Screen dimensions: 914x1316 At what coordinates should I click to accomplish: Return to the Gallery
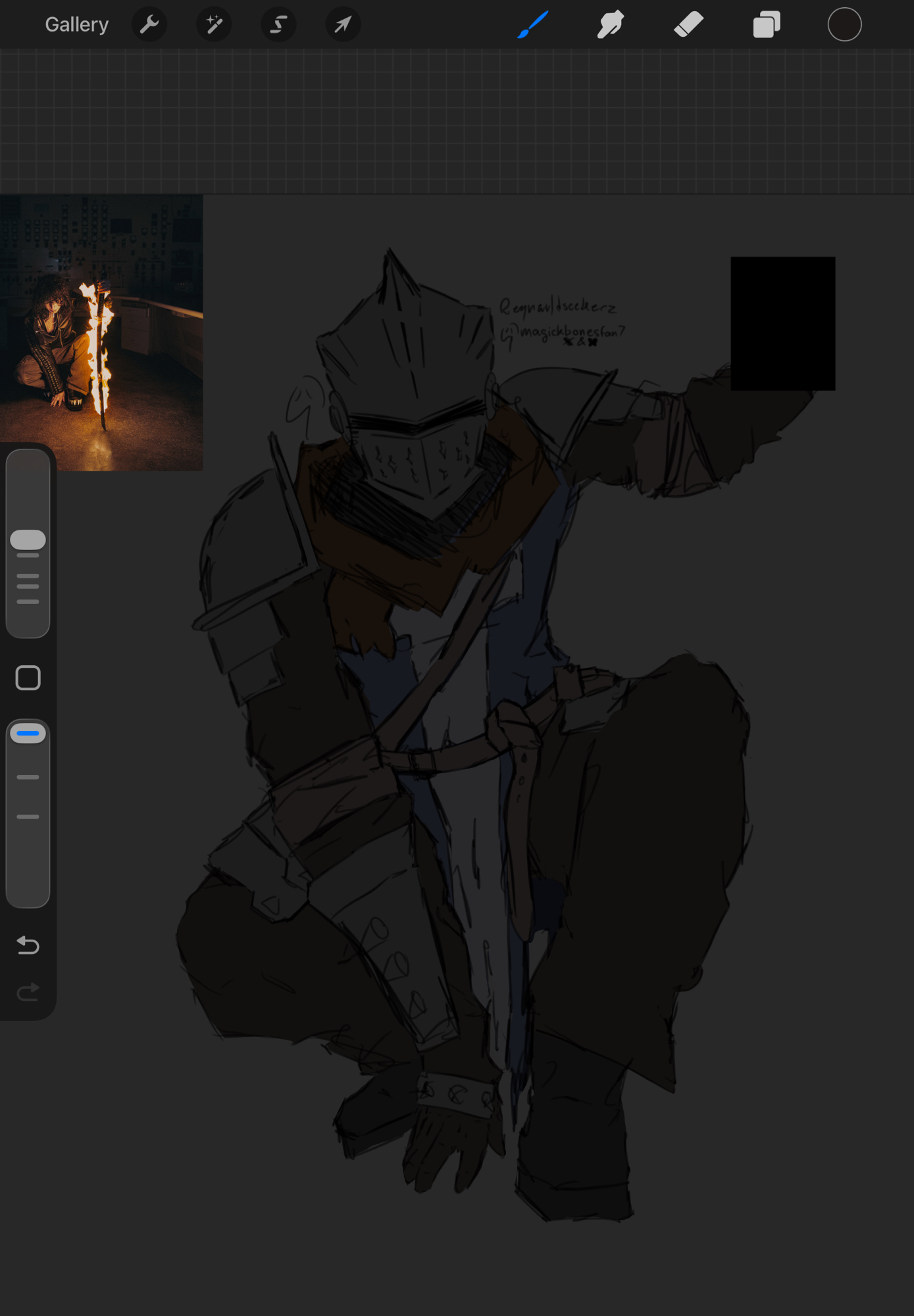coord(76,25)
